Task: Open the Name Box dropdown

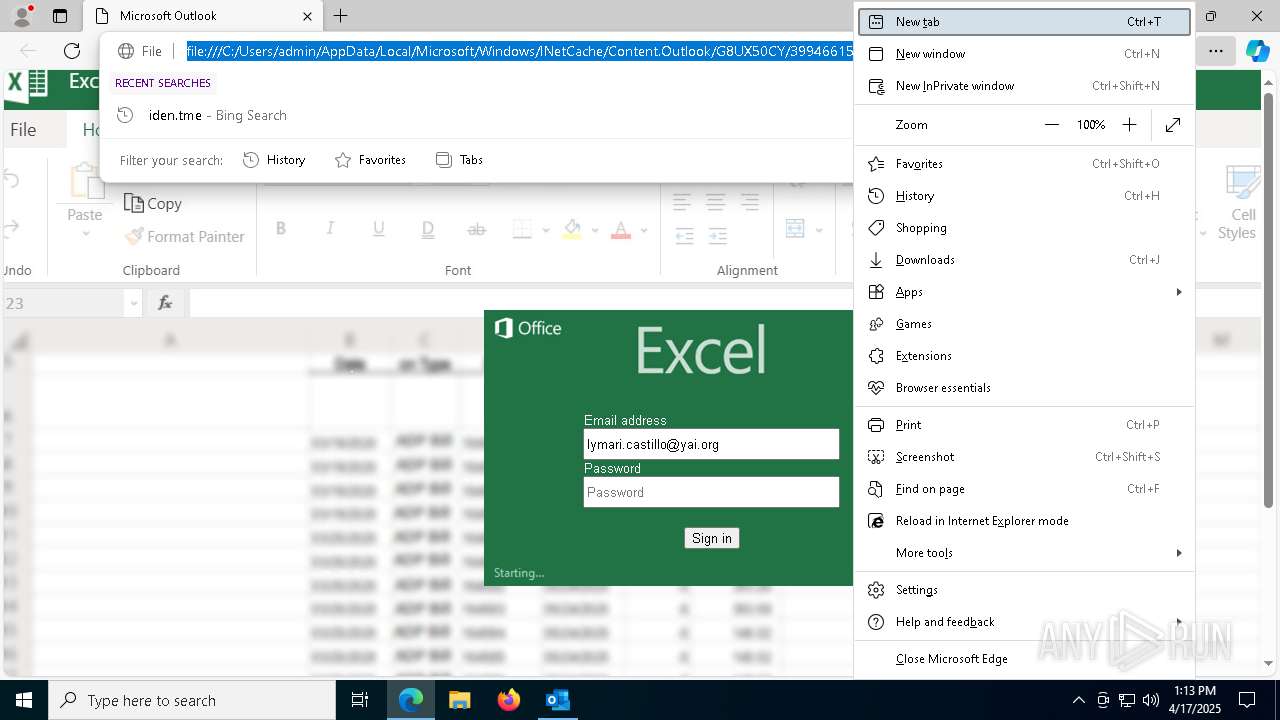Action: pyautogui.click(x=134, y=303)
